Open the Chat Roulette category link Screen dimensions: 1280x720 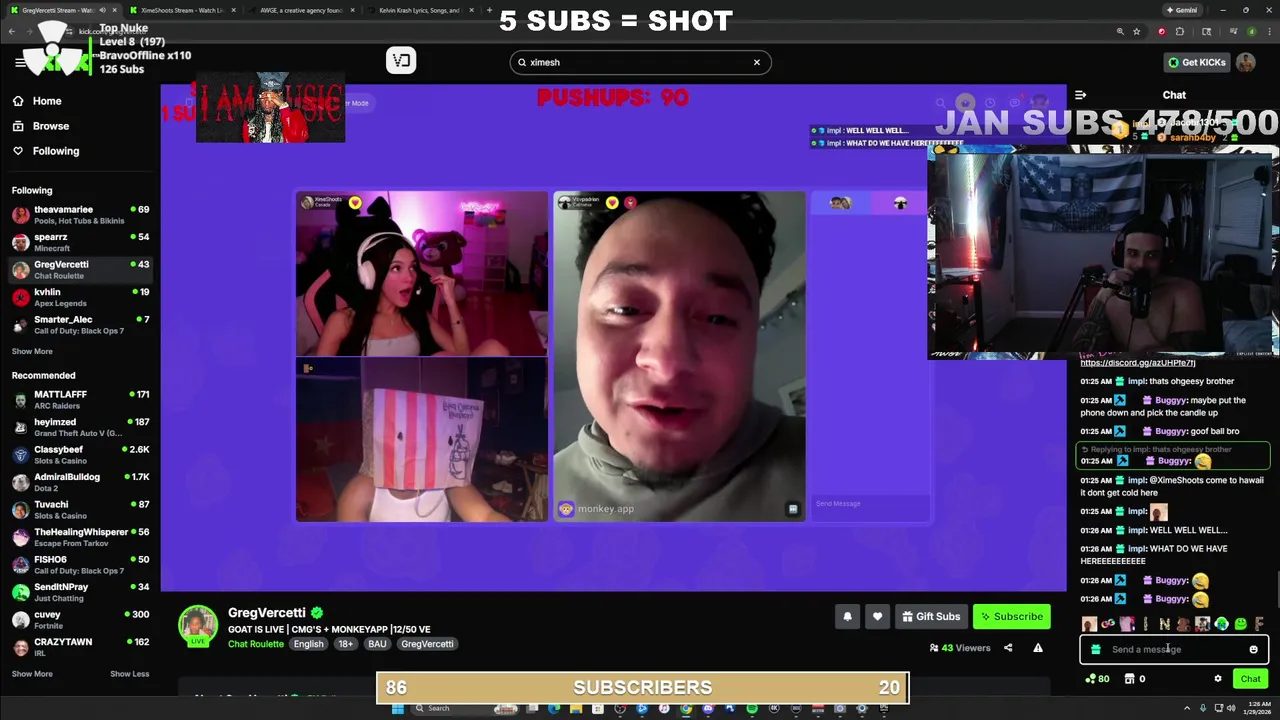(x=256, y=644)
